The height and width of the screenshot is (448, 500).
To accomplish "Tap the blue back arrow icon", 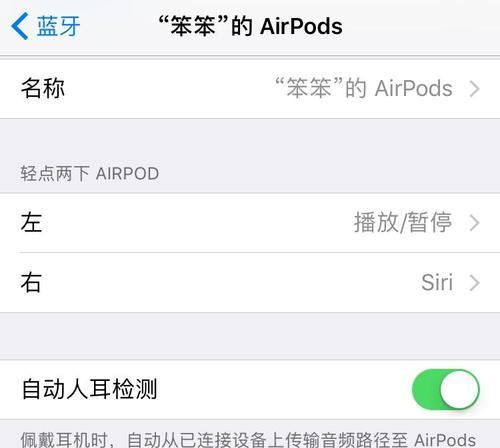I will point(19,26).
